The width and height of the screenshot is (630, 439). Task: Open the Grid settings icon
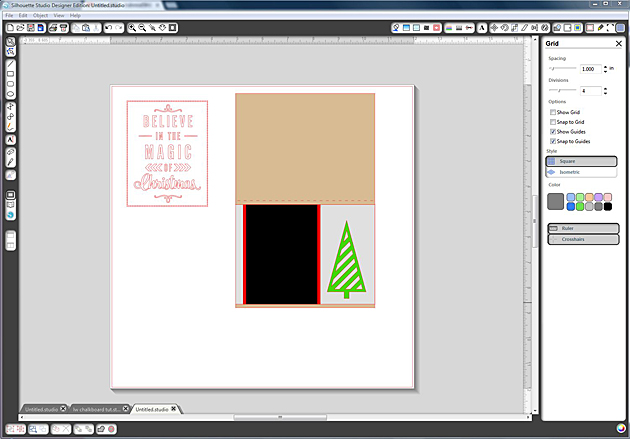[620, 28]
